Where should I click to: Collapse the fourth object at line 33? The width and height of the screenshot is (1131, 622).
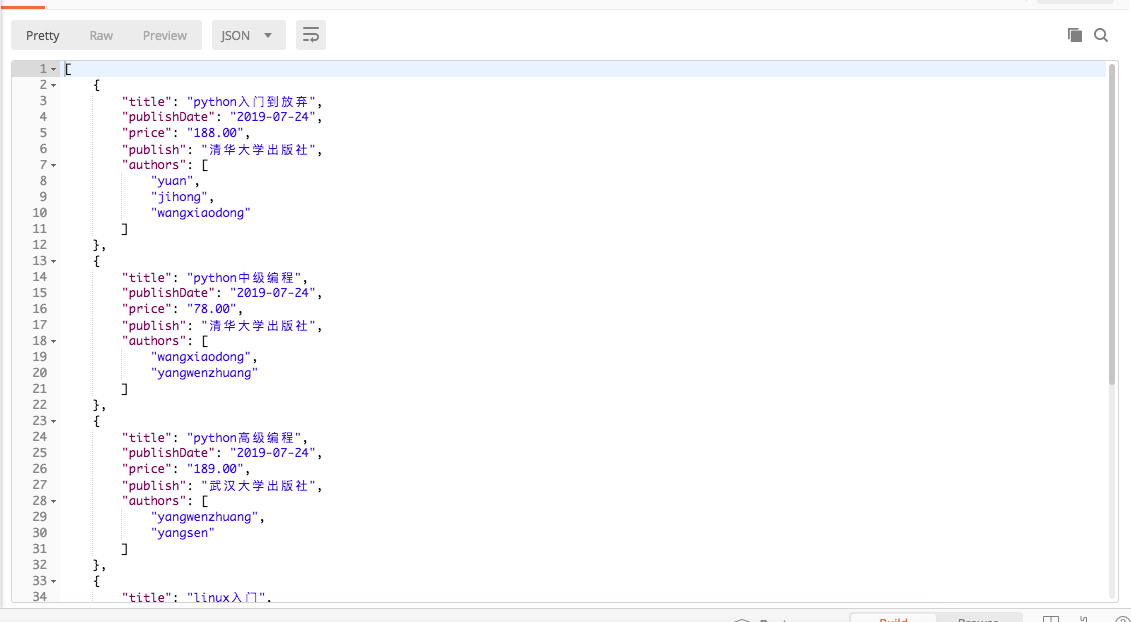tap(53, 582)
